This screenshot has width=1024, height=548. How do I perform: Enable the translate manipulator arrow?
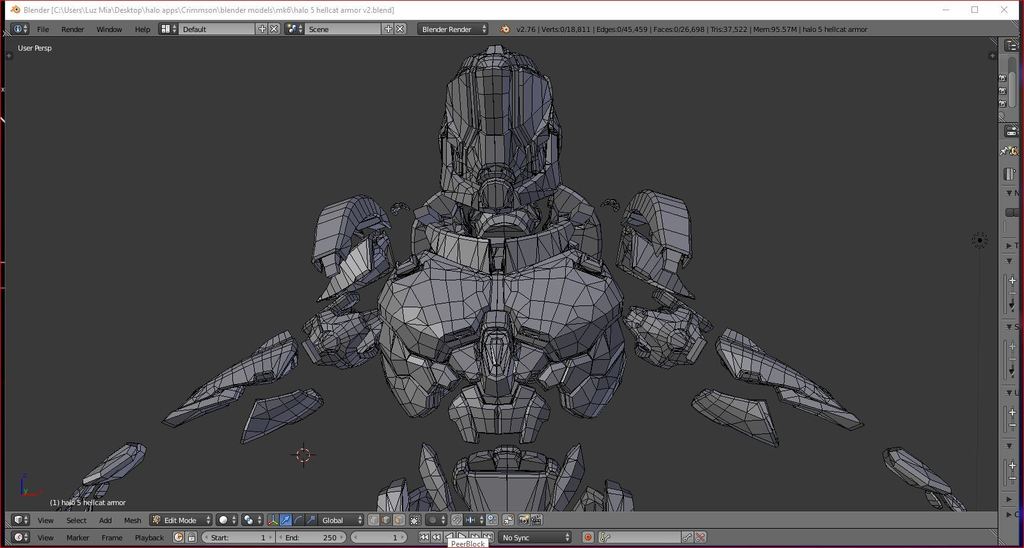click(x=285, y=520)
